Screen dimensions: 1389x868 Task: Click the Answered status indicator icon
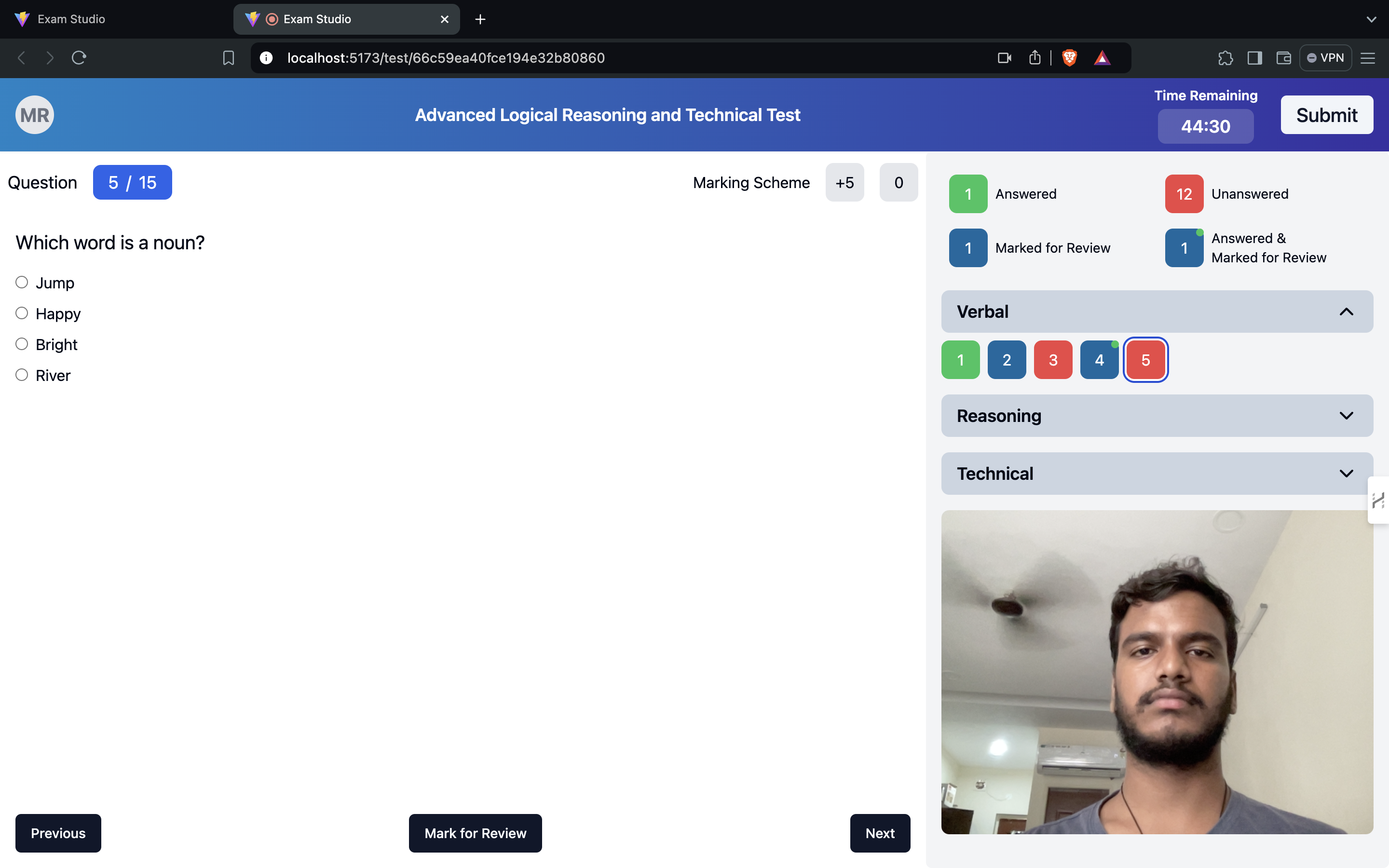click(x=967, y=193)
